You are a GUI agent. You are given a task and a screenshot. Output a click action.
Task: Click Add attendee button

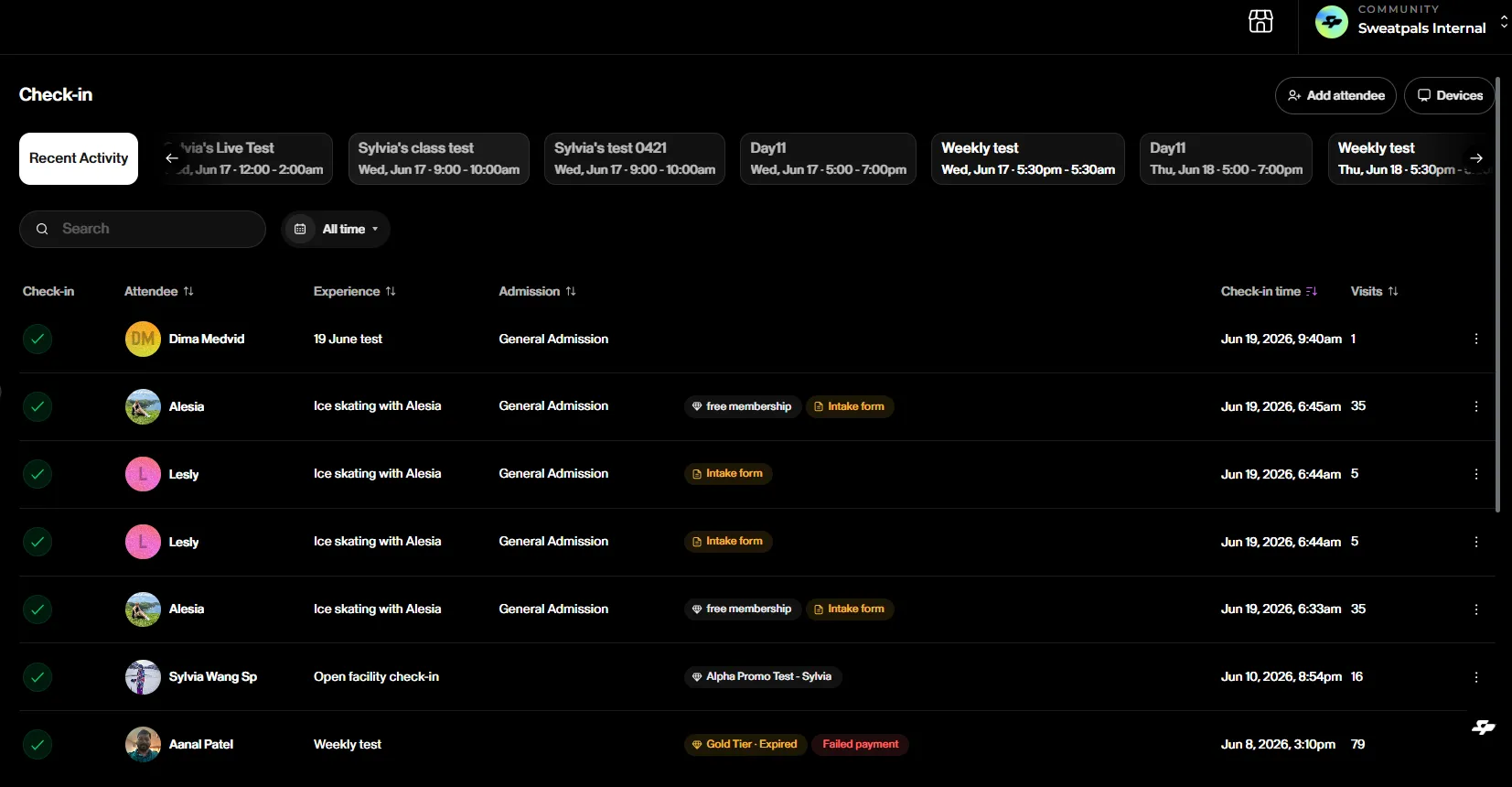(x=1335, y=95)
